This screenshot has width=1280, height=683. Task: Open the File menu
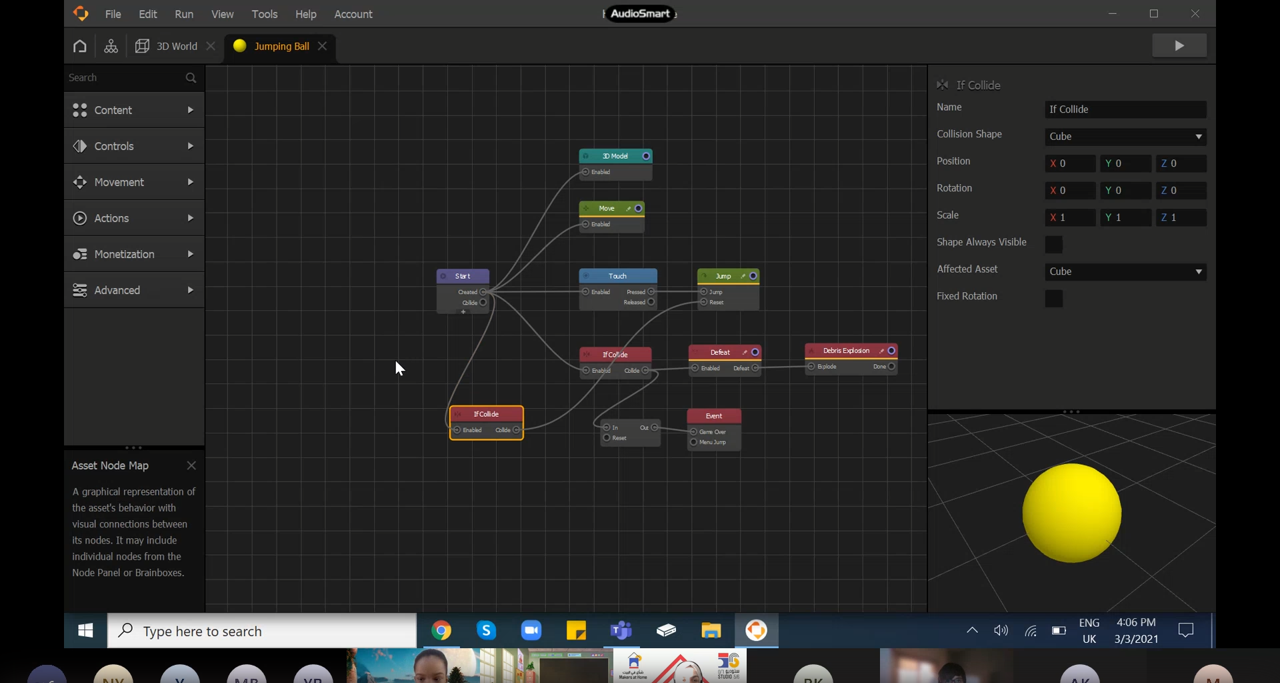tap(113, 14)
